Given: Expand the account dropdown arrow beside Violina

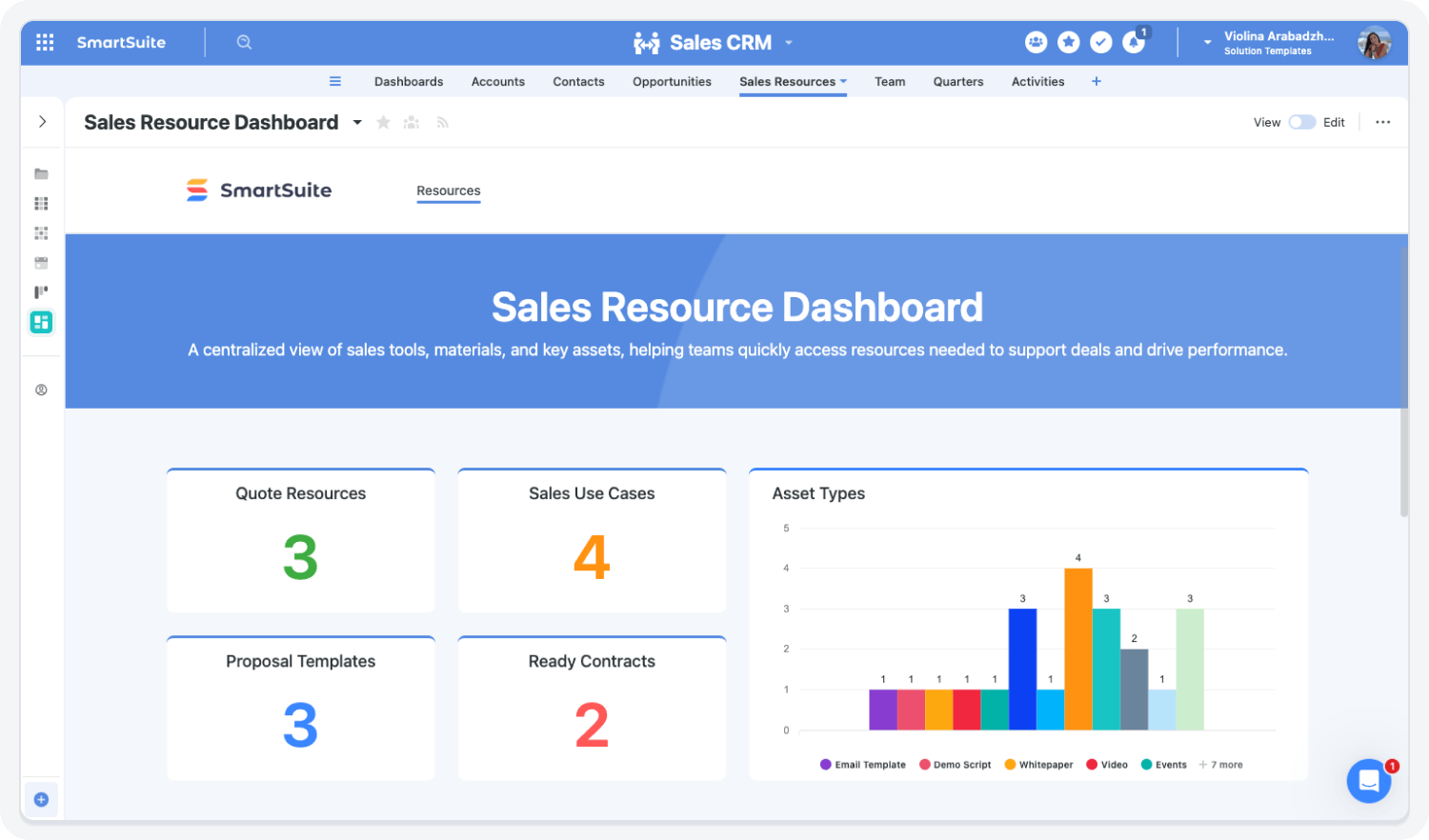Looking at the screenshot, I should 1207,43.
